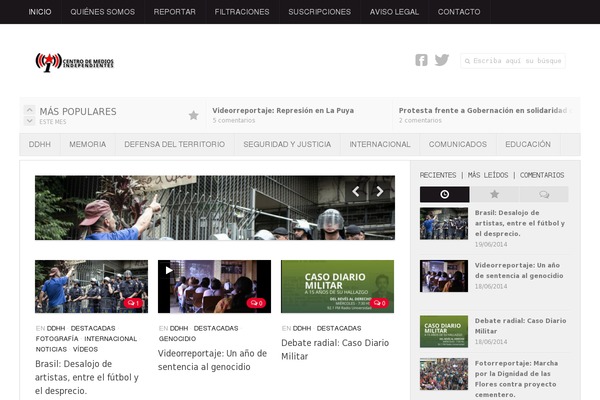Open sidebar link Fotorreportaje: Marcha por la Dignidad
Image resolution: width=600 pixels, height=400 pixels.
click(517, 379)
